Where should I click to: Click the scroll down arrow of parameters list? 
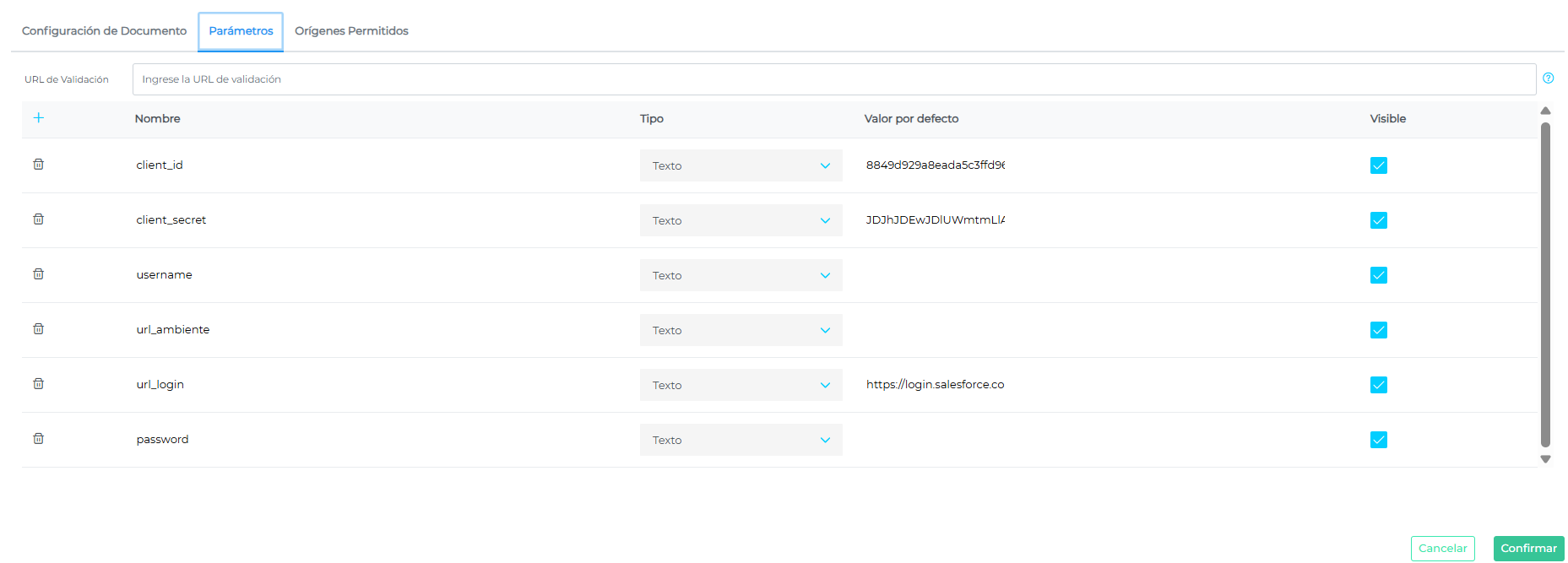pos(1545,459)
